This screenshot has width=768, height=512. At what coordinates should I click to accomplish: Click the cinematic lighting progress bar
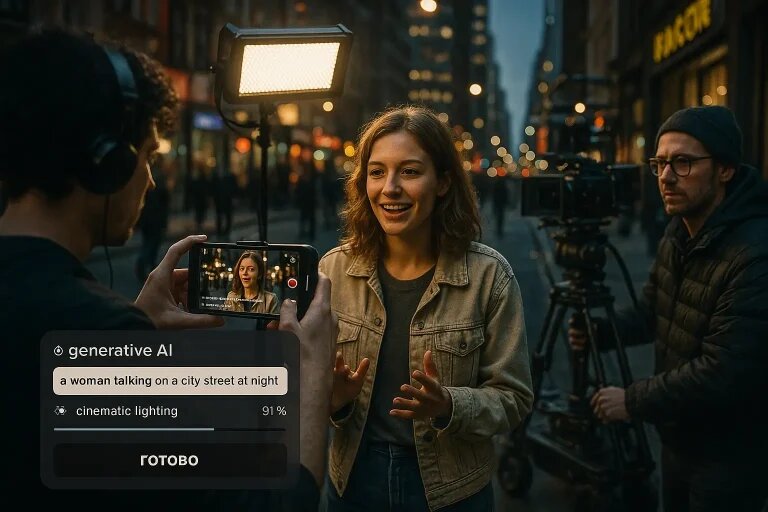(169, 429)
